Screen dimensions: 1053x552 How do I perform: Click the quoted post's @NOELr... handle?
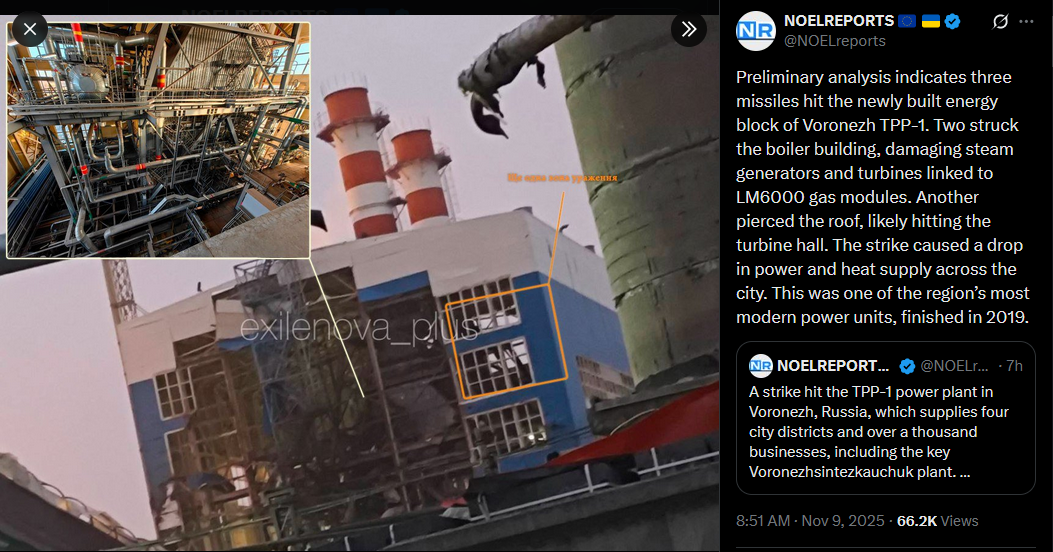[954, 366]
